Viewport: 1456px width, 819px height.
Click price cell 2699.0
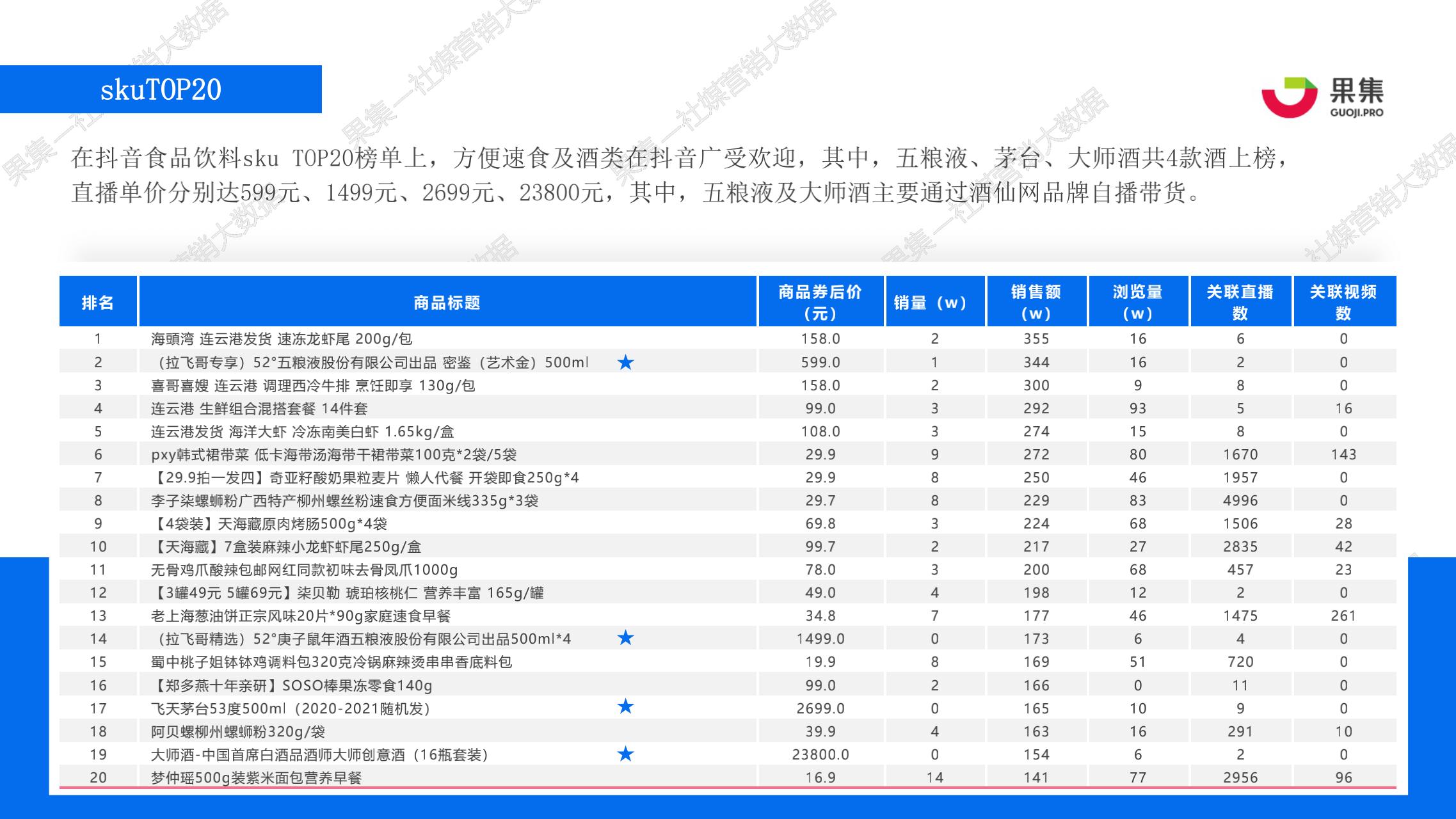point(820,709)
